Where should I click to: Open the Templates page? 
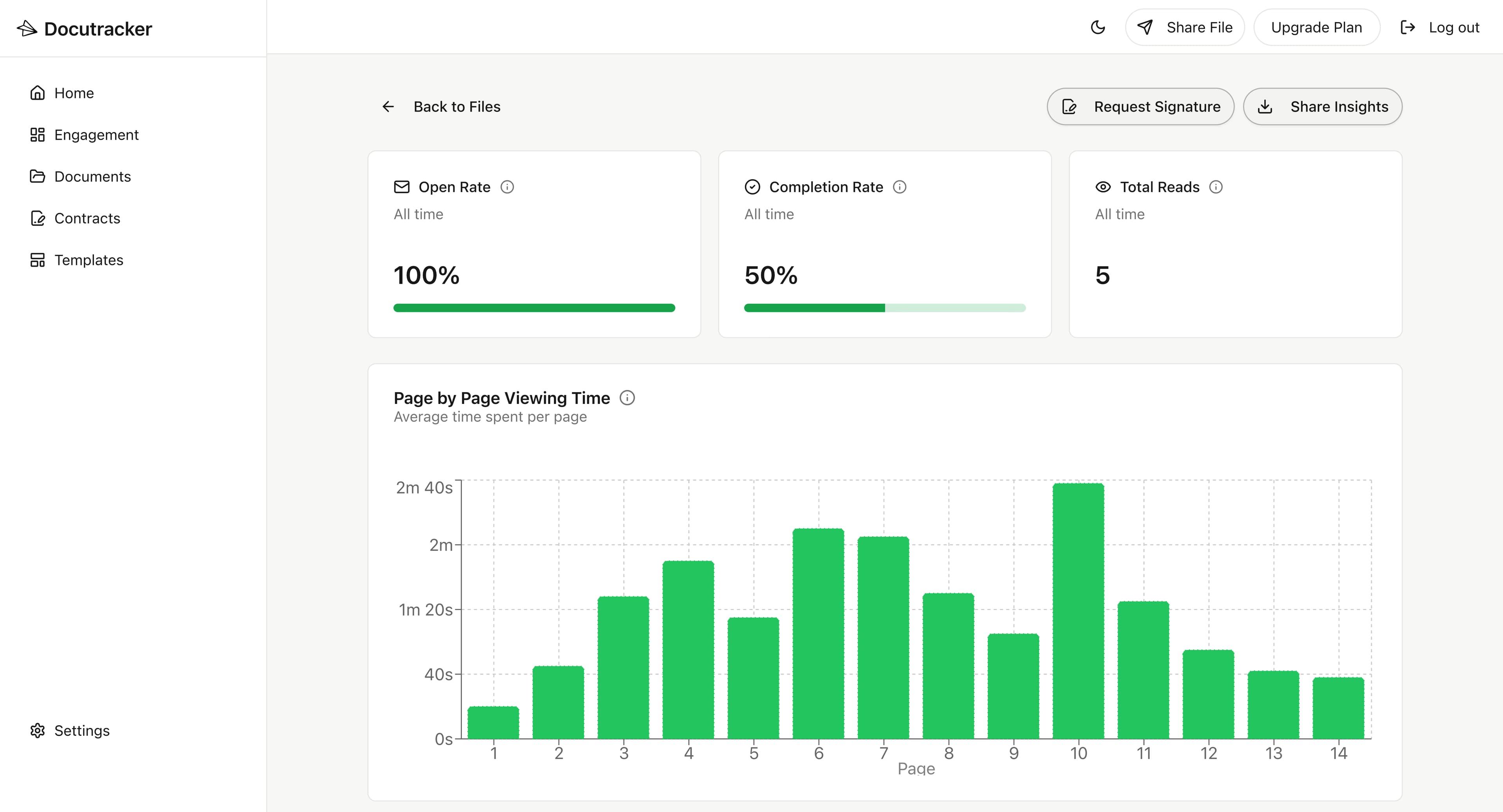89,259
